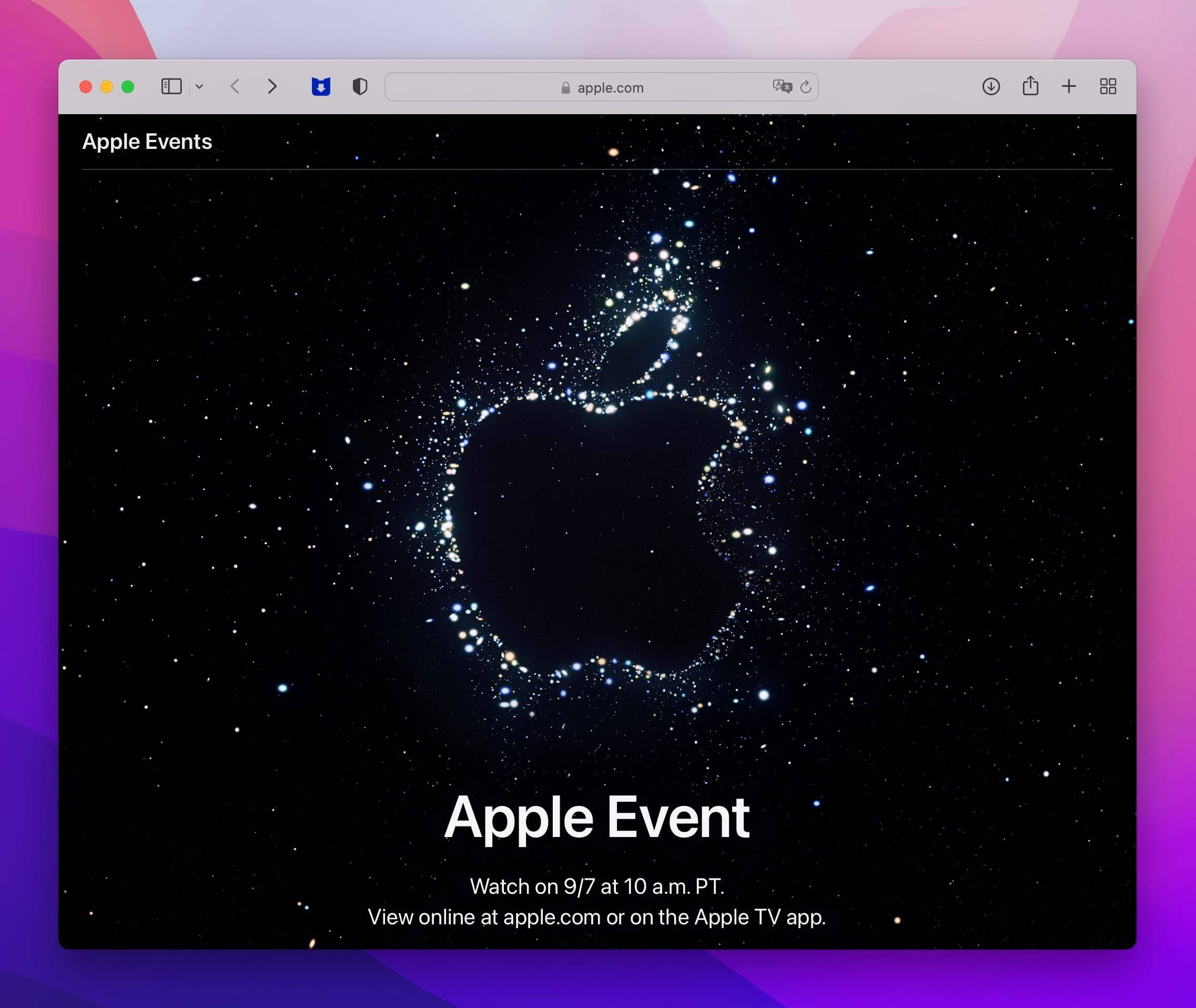This screenshot has height=1008, width=1196.
Task: Reload the apple.com page
Action: [806, 87]
